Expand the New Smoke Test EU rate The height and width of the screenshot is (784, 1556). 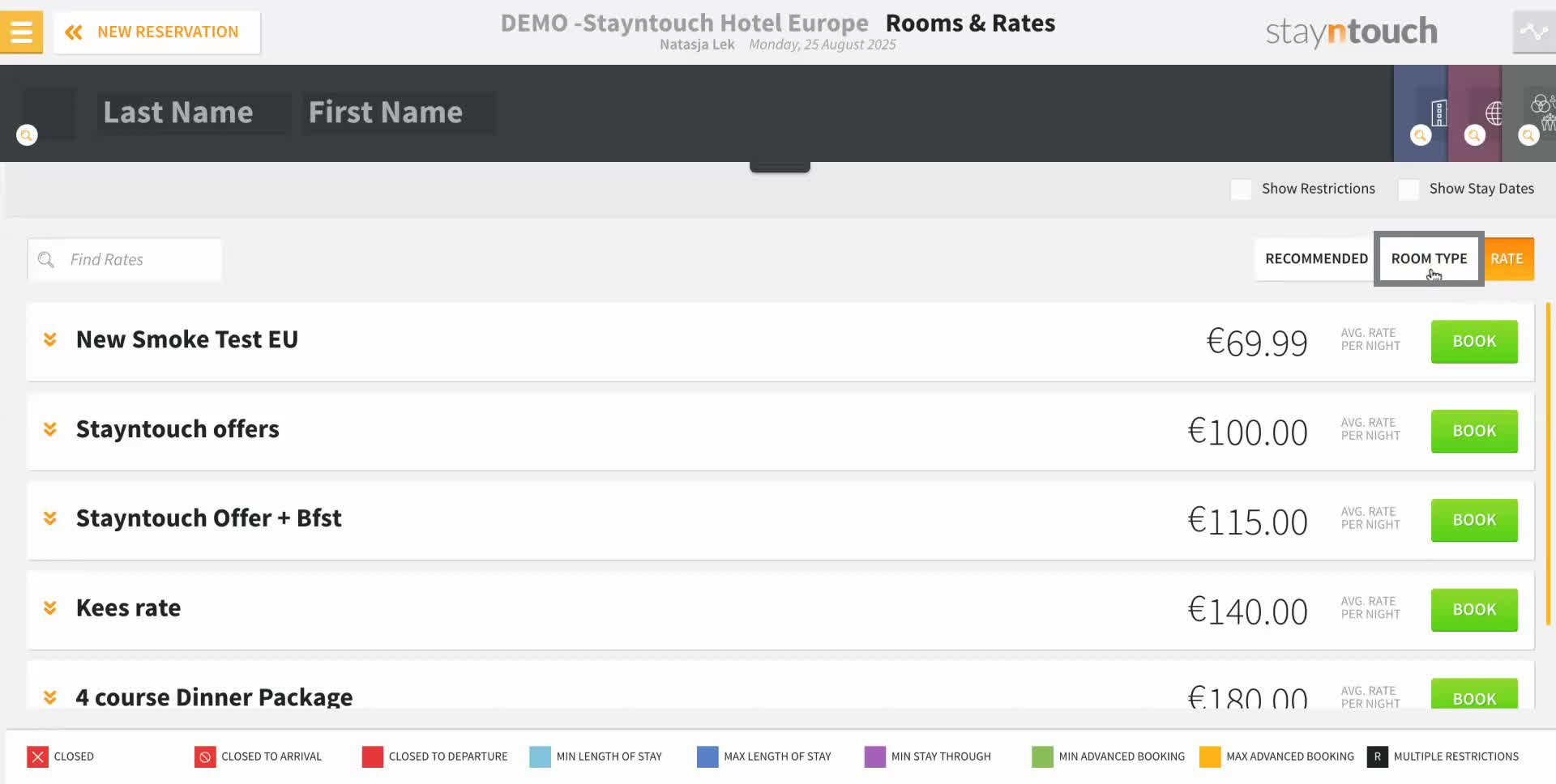pos(50,339)
